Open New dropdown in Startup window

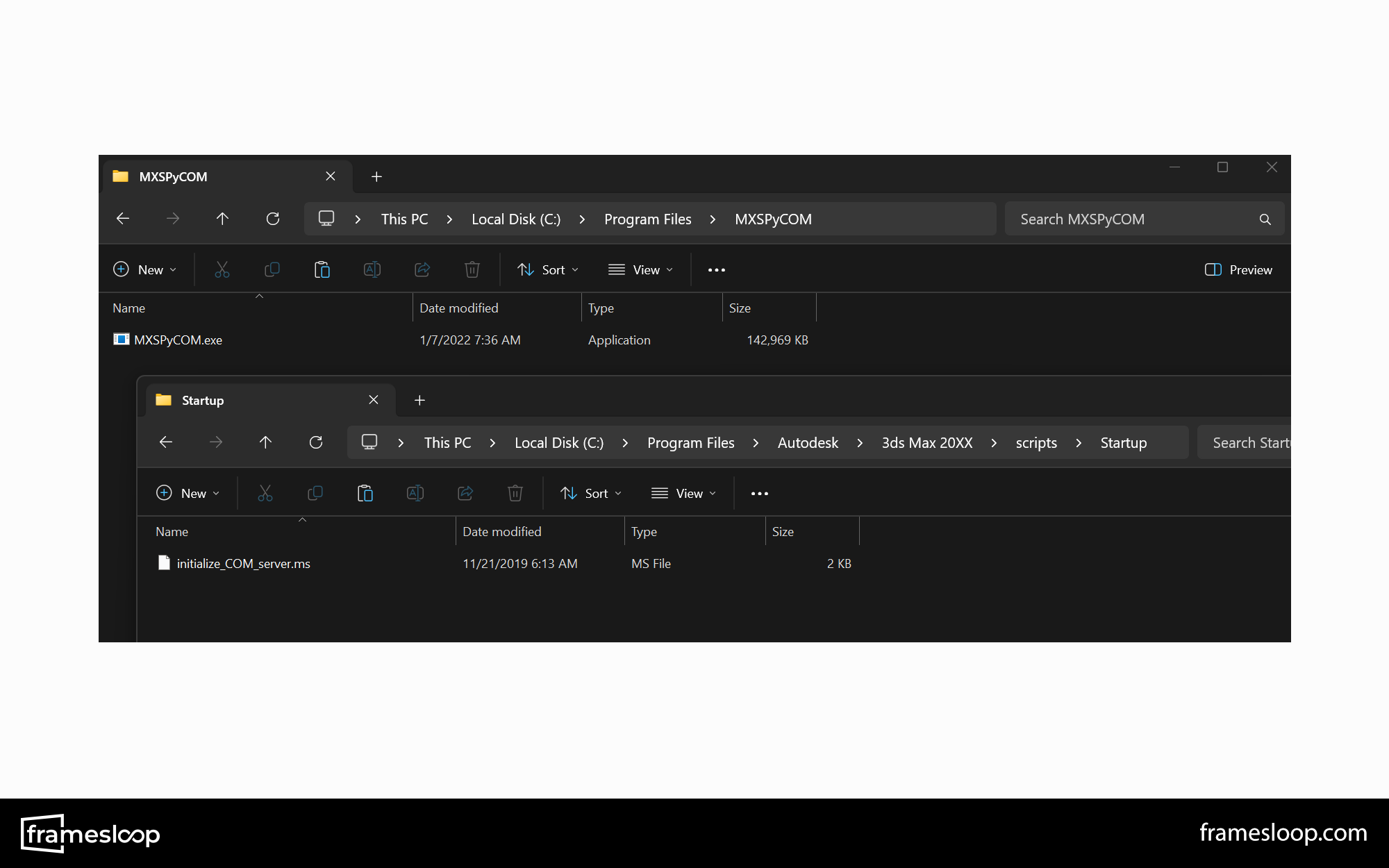188,494
